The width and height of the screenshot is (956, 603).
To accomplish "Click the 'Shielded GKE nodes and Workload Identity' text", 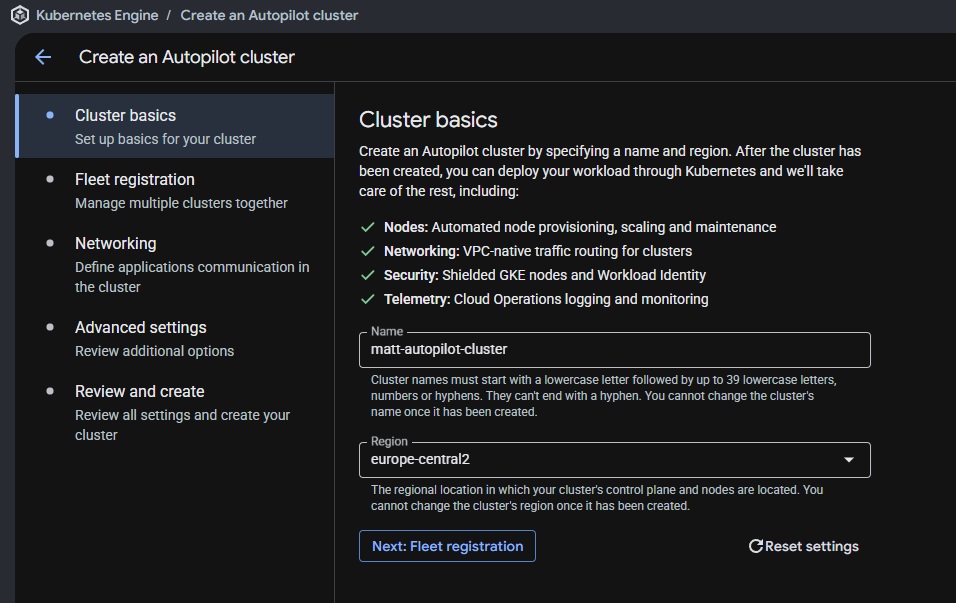I will pyautogui.click(x=574, y=275).
